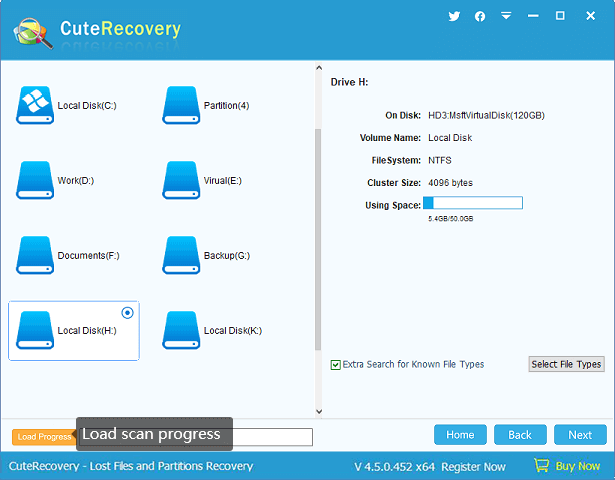Click the HD3:MsftVirtualDisk(120GB) value

point(486,115)
